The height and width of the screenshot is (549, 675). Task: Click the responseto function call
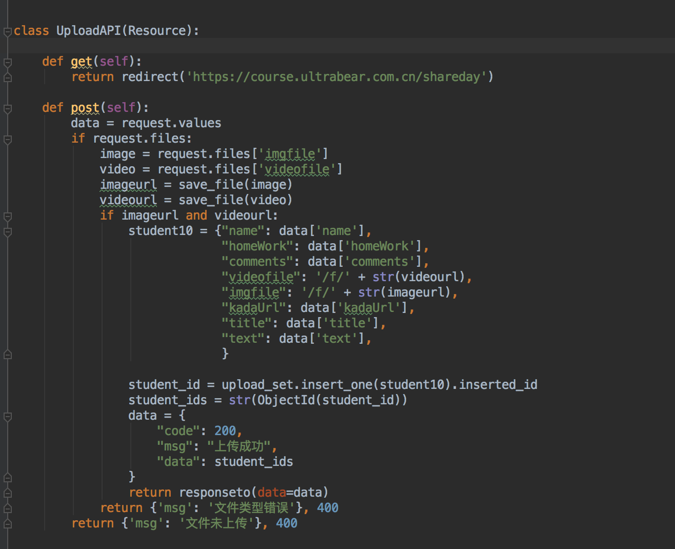[214, 492]
